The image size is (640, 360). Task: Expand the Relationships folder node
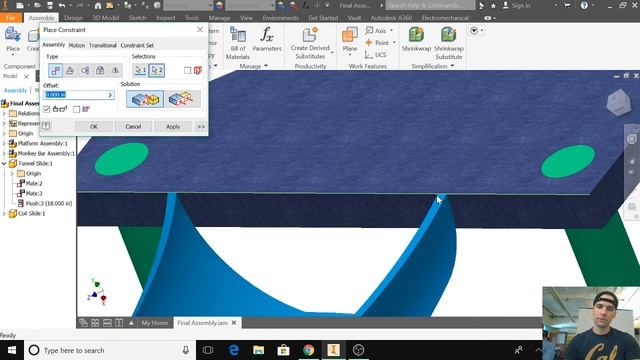(x=4, y=113)
